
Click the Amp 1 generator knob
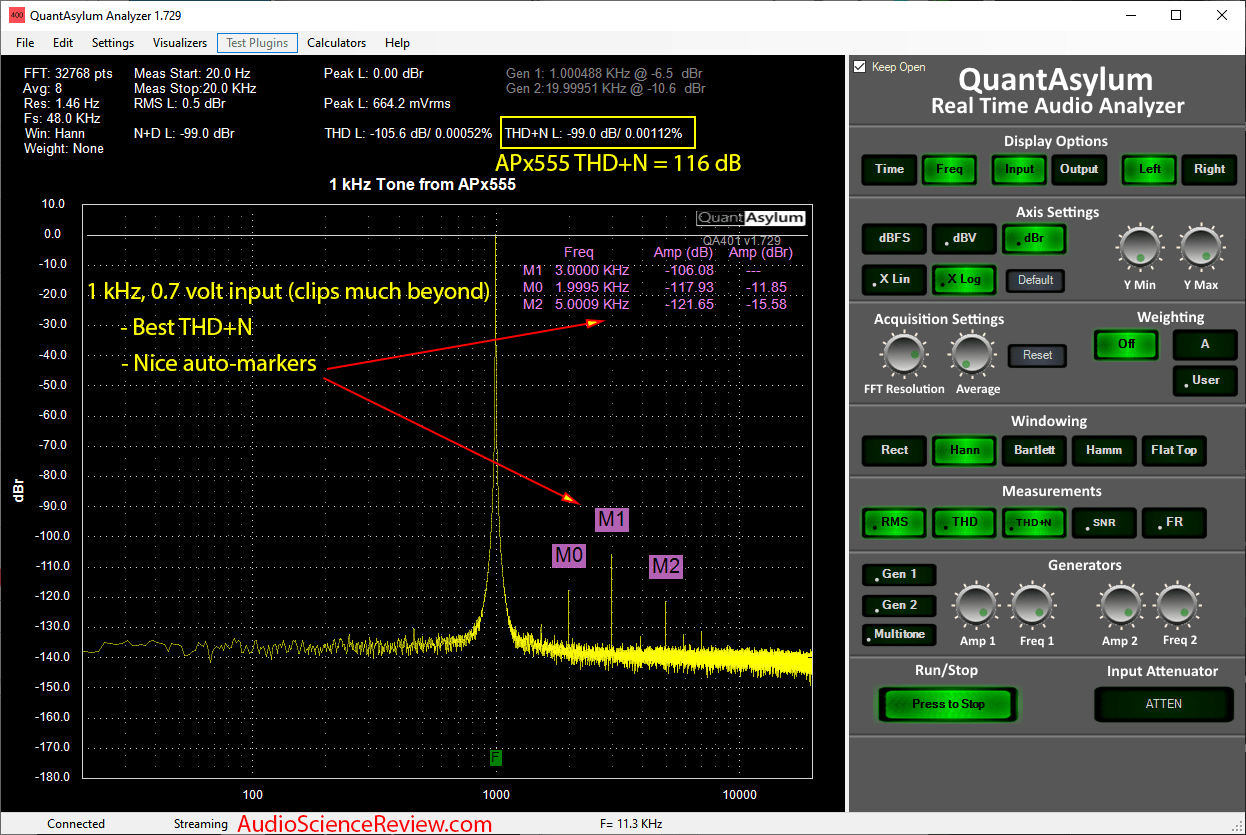[x=977, y=606]
